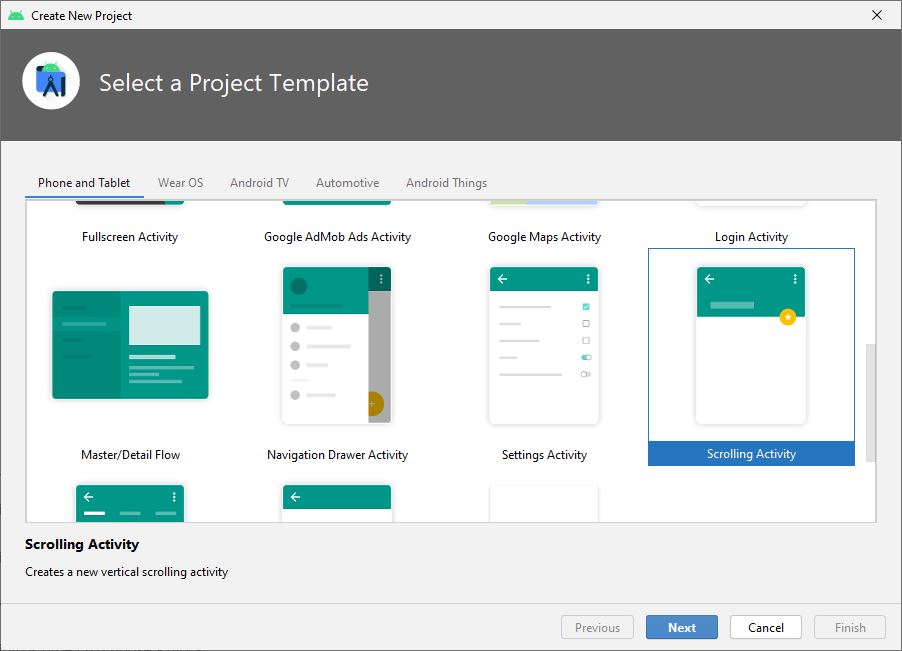Click the Settings Activity caption
The width and height of the screenshot is (902, 651).
544,455
